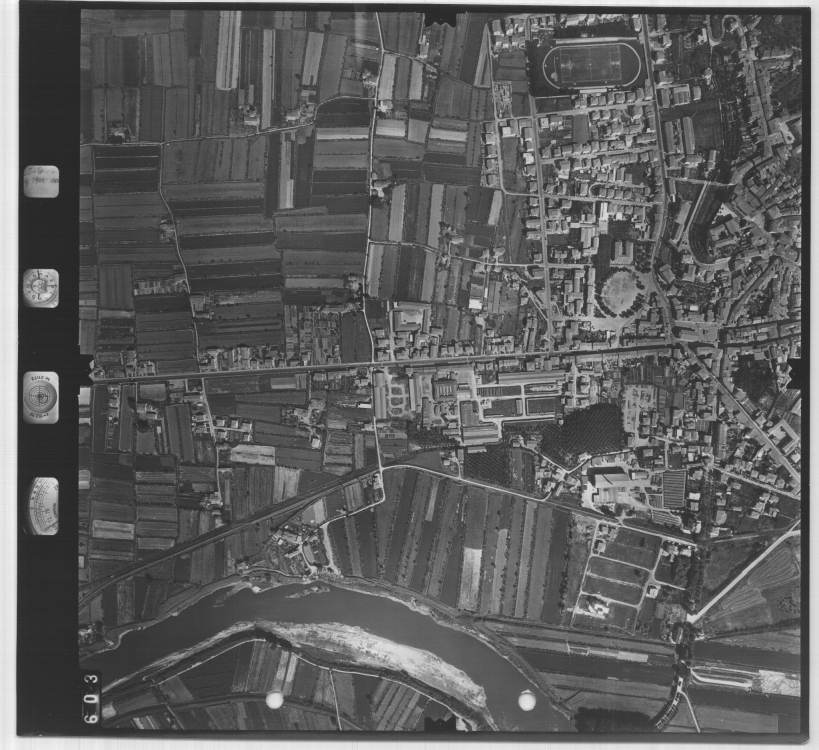This screenshot has width=819, height=750.
Task: Click the right white dot near the river
Action: coord(527,701)
